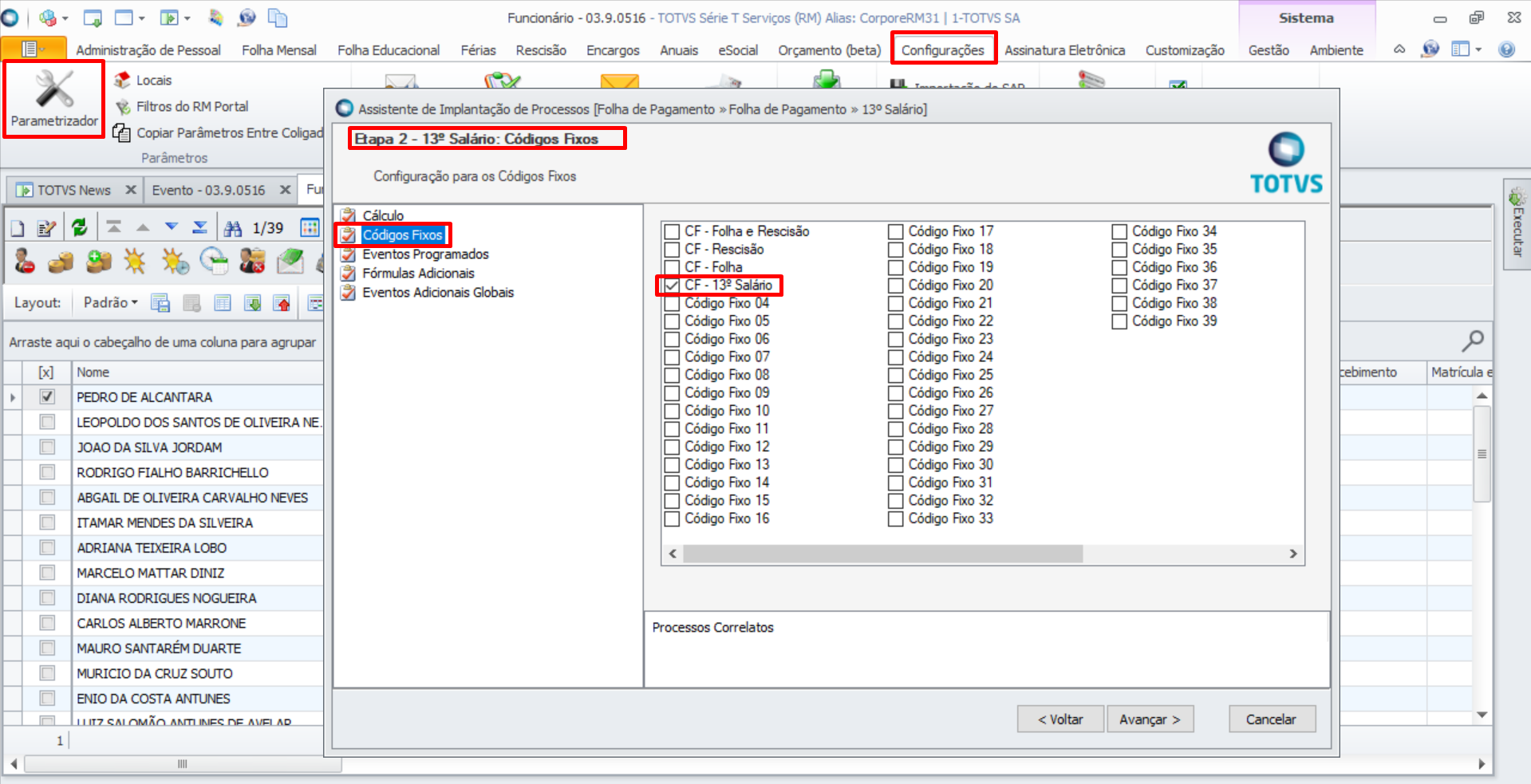Click the Avançar > button
Screen dimensions: 1531x784
tap(1150, 719)
